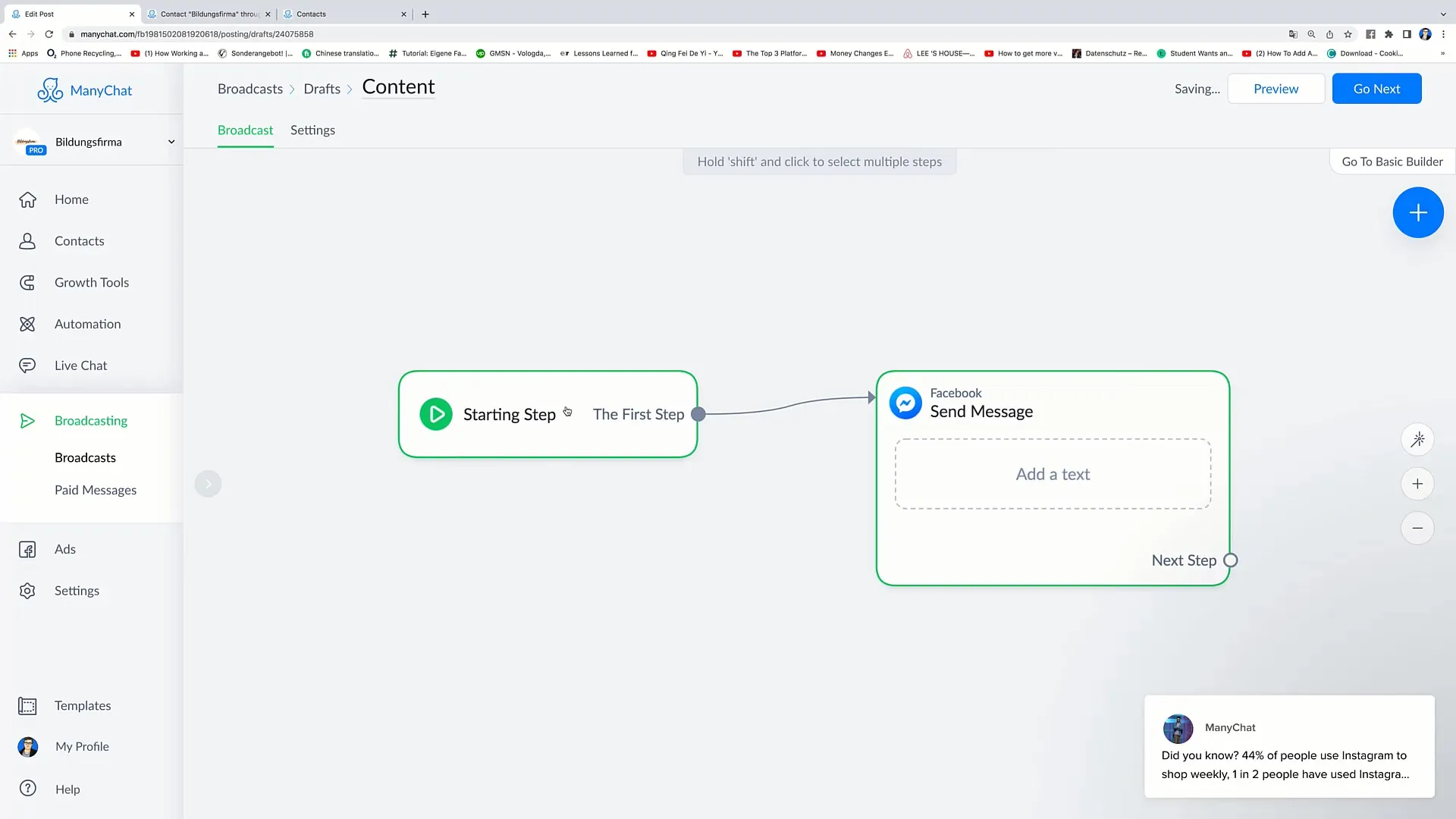Image resolution: width=1456 pixels, height=819 pixels.
Task: Expand the collapsed side panel arrow
Action: (x=208, y=484)
